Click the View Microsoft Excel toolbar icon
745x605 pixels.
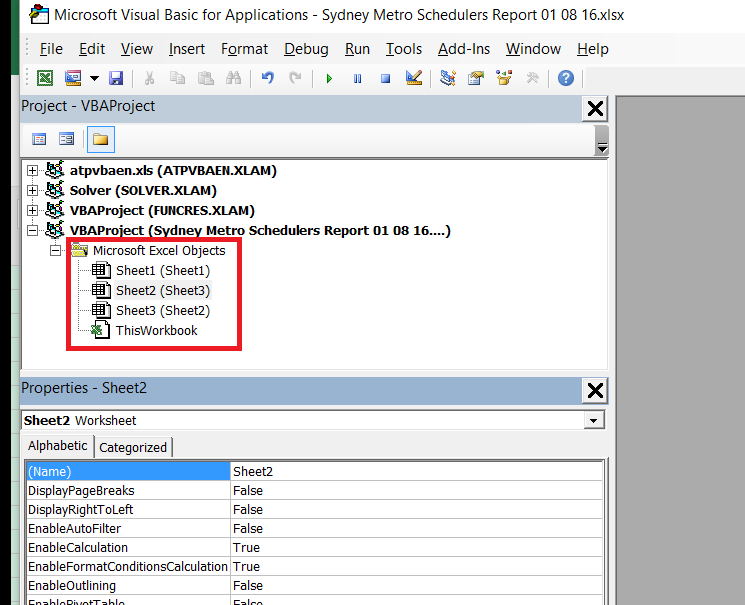click(45, 78)
